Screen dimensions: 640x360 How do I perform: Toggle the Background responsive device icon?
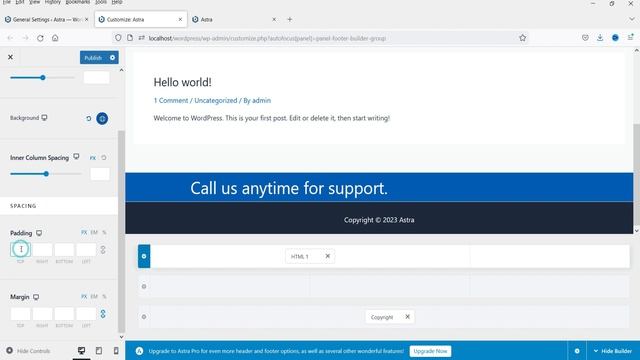tap(44, 118)
